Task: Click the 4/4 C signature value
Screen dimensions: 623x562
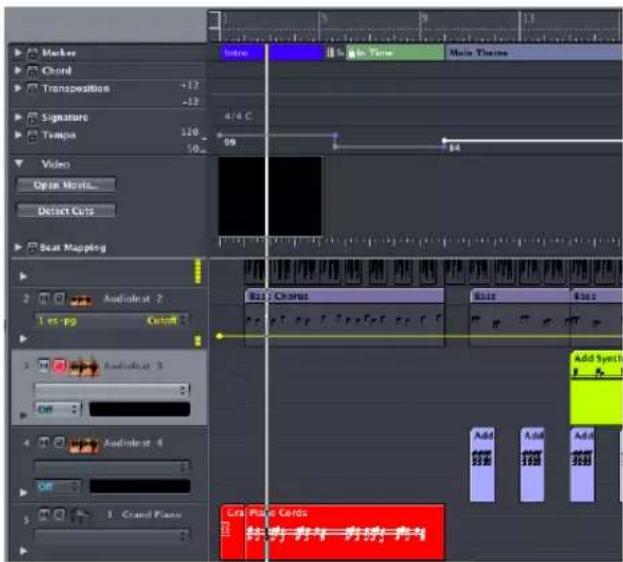Action: (238, 116)
